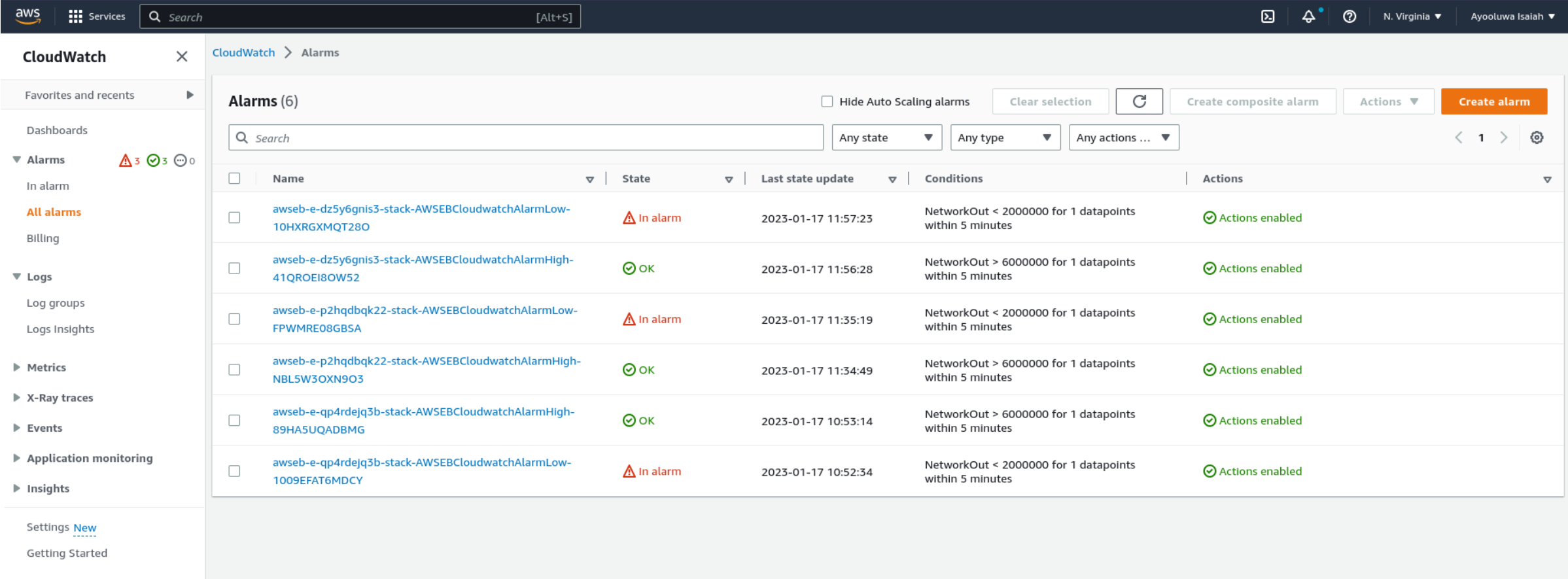The width and height of the screenshot is (1568, 579).
Task: Open the help question mark icon
Action: pyautogui.click(x=1350, y=16)
